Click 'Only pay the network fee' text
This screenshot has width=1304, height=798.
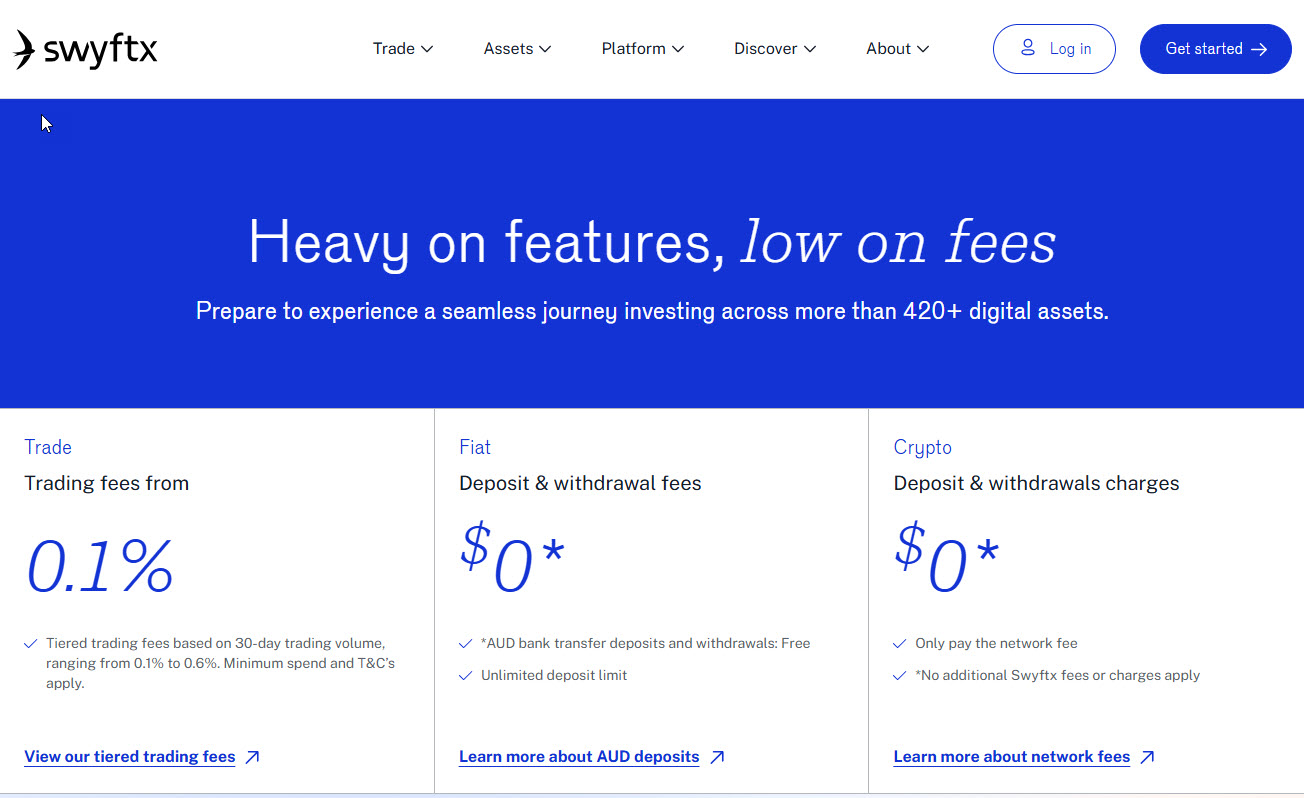(x=996, y=643)
